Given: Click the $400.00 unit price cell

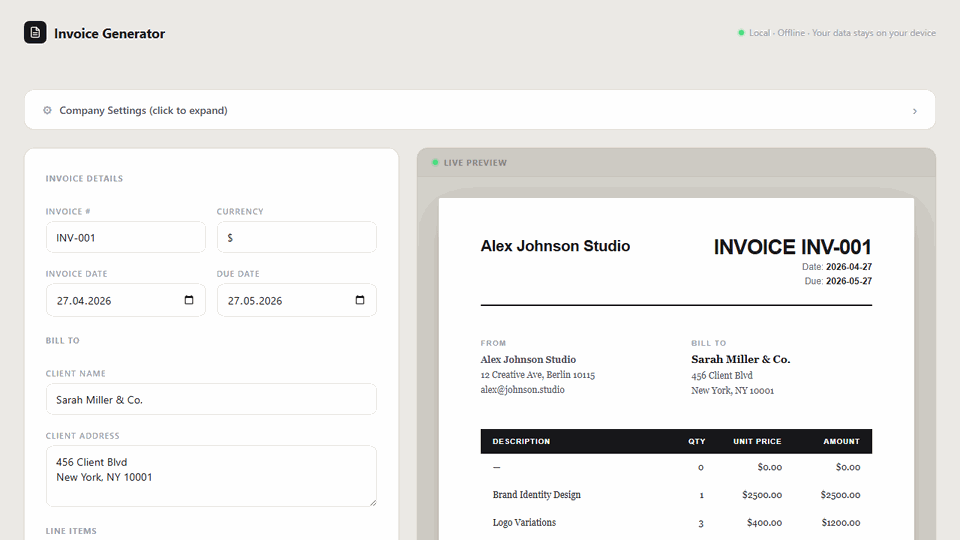Looking at the screenshot, I should tap(764, 523).
